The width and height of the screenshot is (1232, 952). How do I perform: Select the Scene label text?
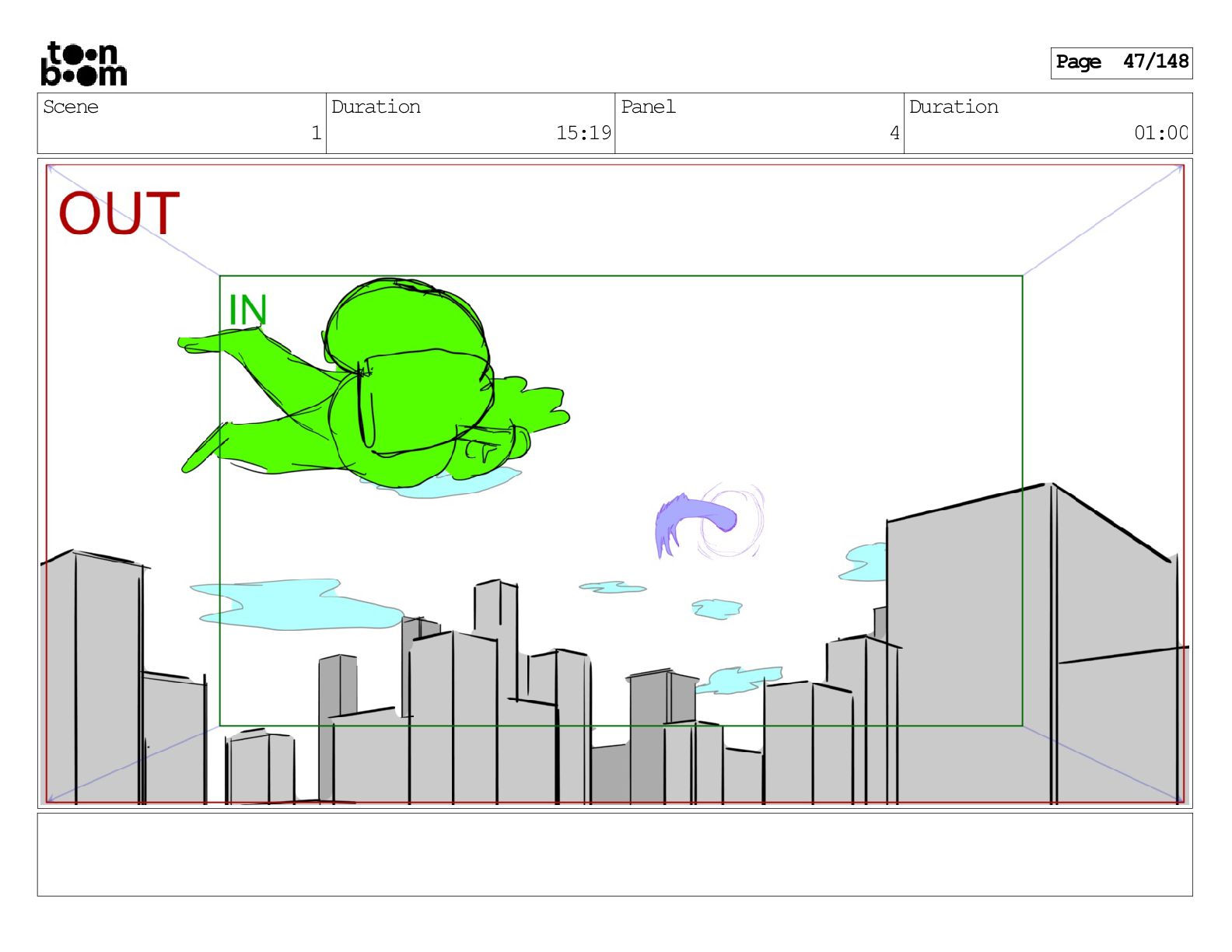pos(71,107)
